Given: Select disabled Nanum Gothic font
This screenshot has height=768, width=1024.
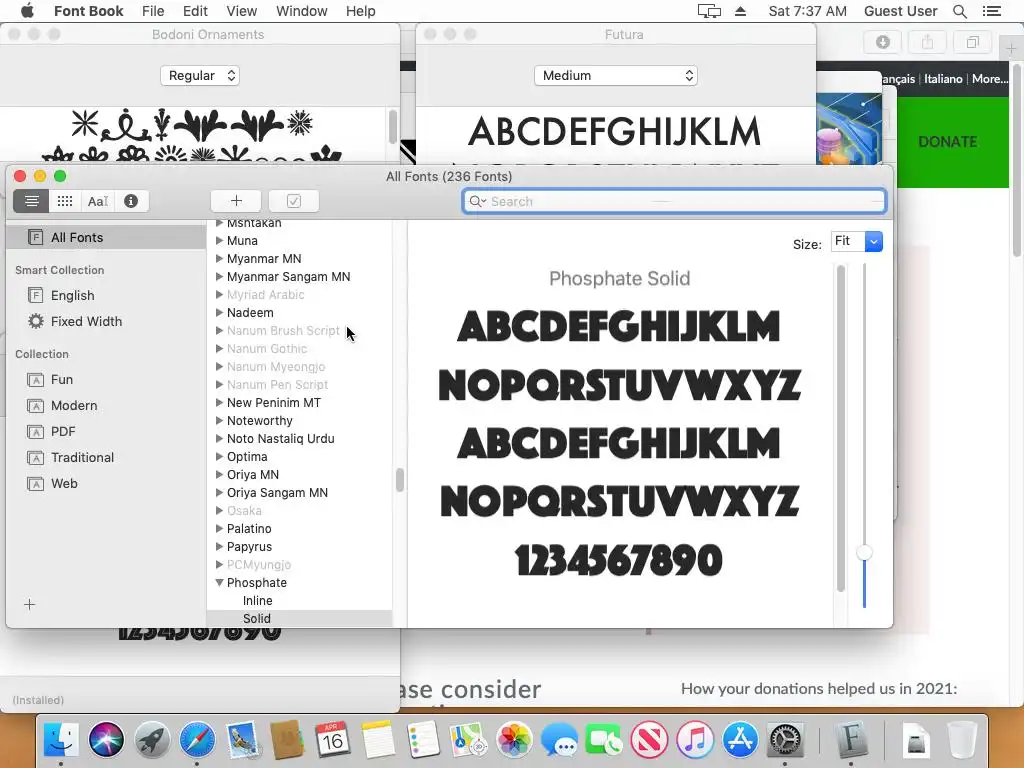Looking at the screenshot, I should click(266, 349).
